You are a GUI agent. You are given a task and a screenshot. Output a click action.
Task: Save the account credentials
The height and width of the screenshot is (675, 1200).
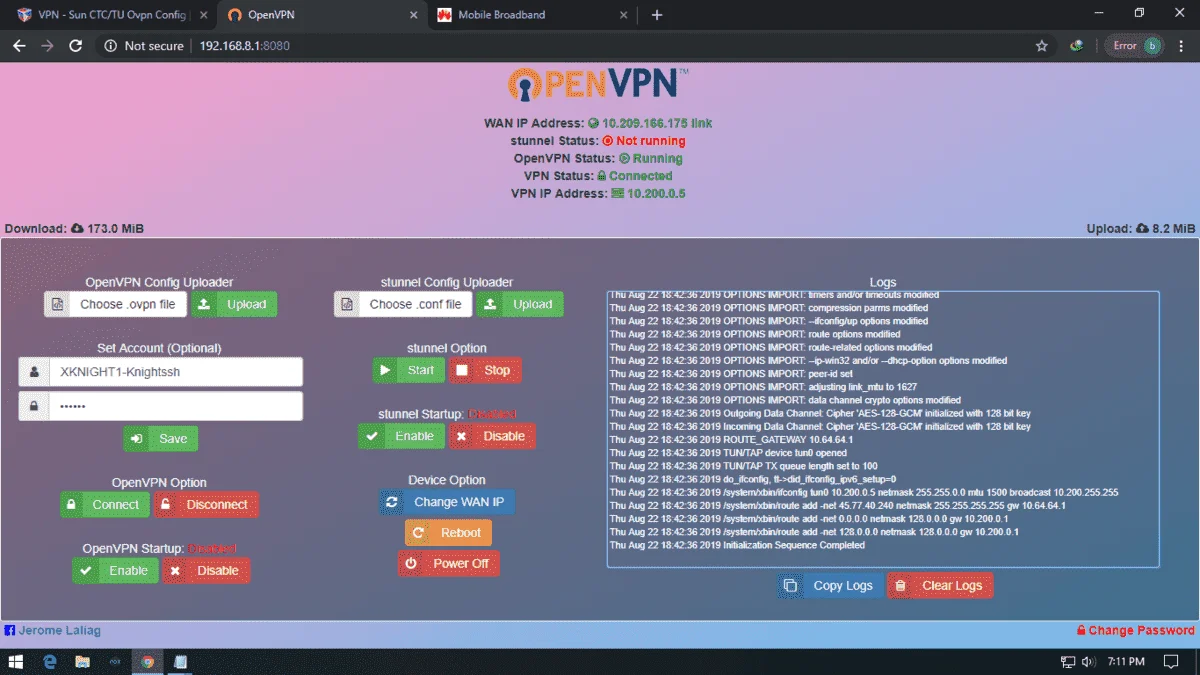coord(161,438)
